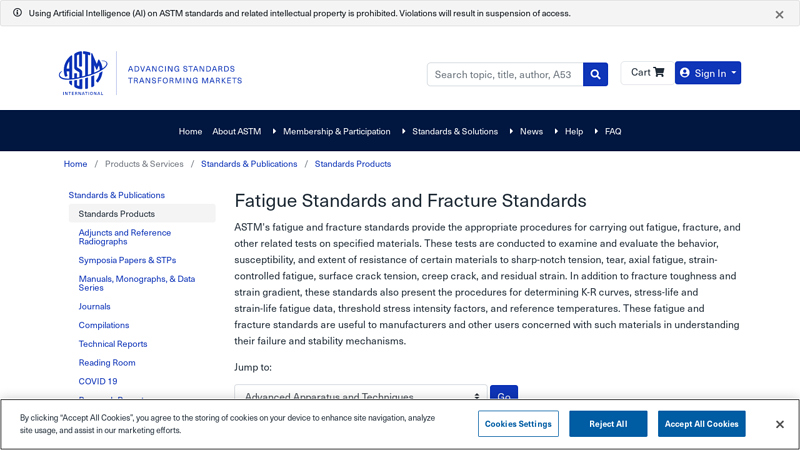Expand Membership & Participation menu
Screen dimensions: 800x450
click(x=336, y=131)
